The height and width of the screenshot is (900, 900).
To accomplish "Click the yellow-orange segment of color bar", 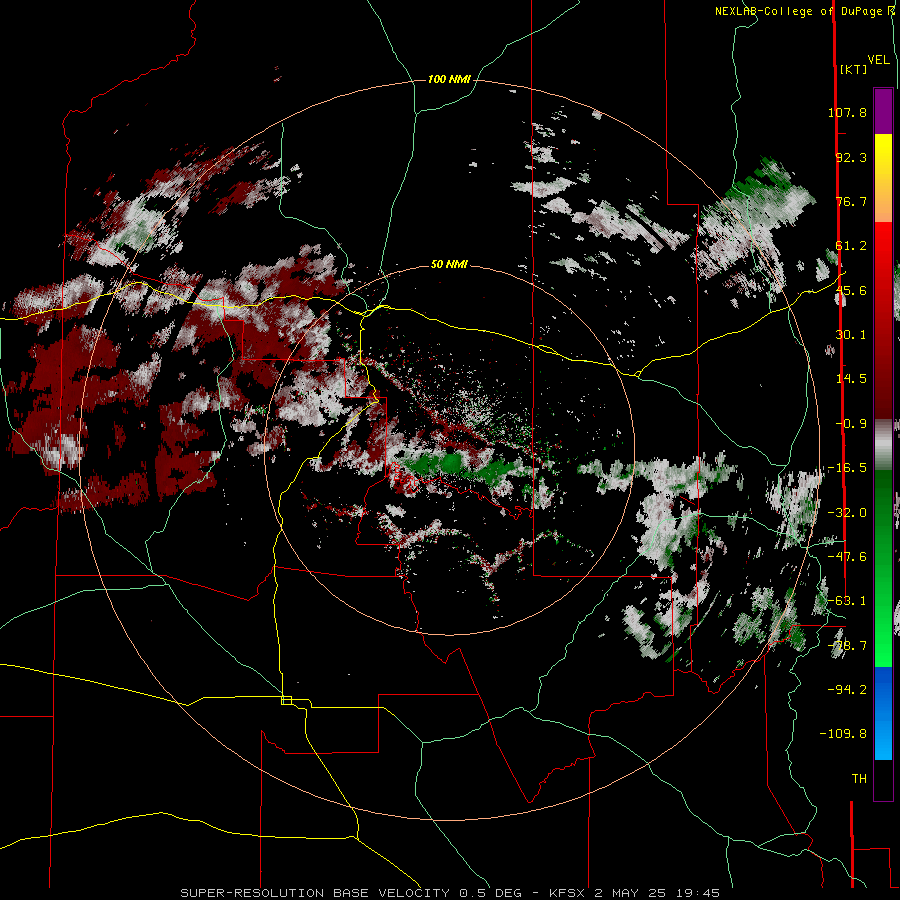I will pos(883,178).
